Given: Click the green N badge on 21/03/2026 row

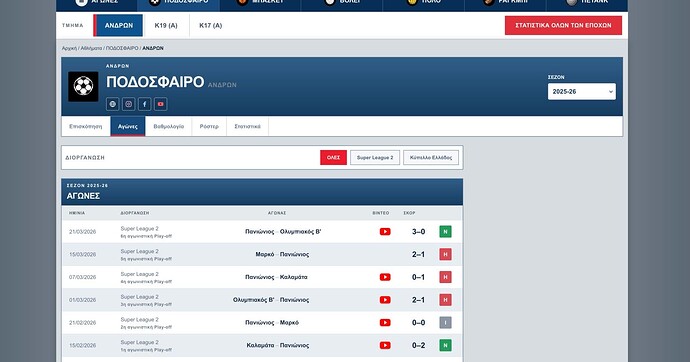Looking at the screenshot, I should [445, 232].
